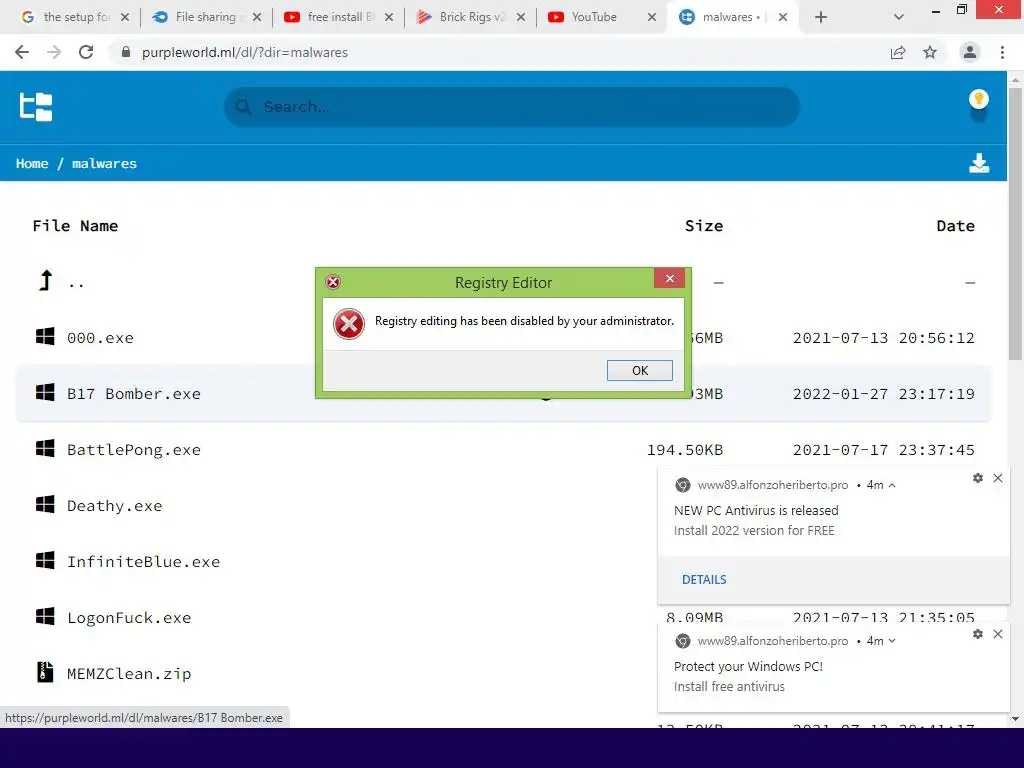Sort by Size column header
The width and height of the screenshot is (1024, 768).
[x=703, y=226]
